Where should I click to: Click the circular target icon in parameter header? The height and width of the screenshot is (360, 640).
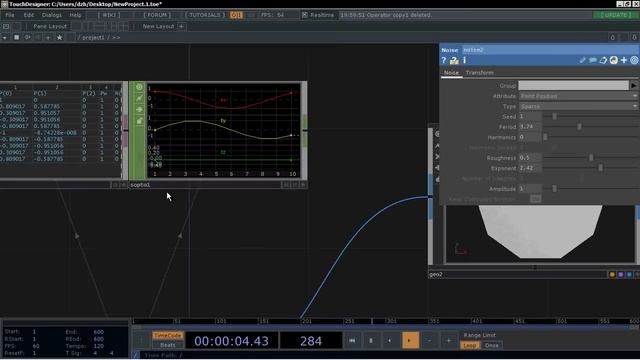point(634,60)
